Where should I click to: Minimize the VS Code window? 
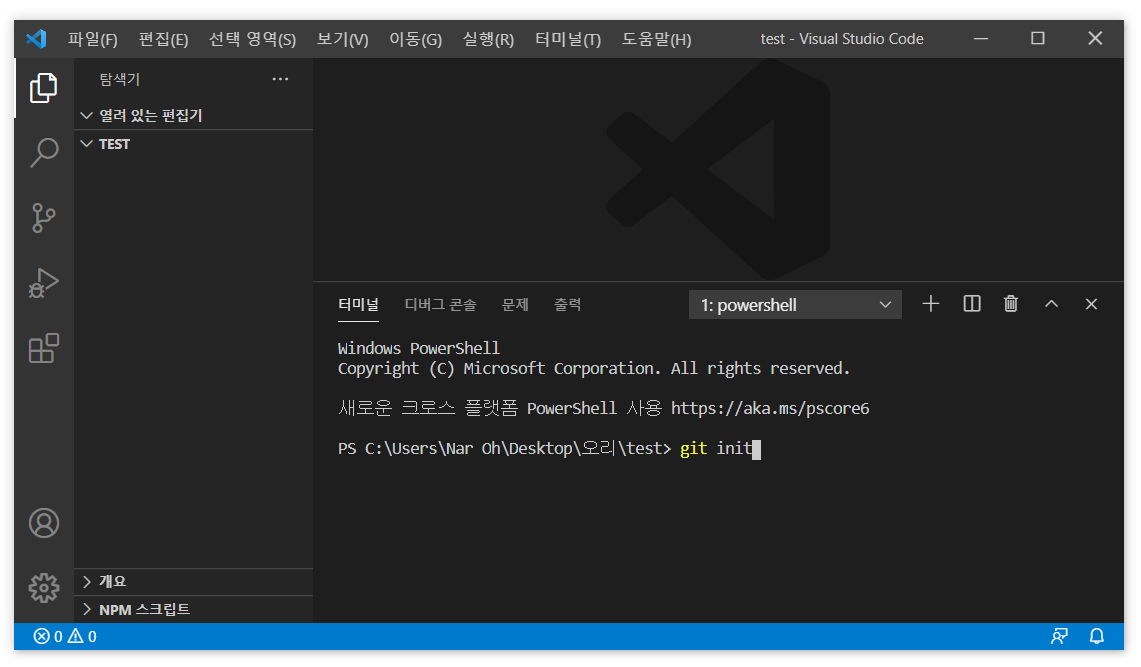coord(981,39)
